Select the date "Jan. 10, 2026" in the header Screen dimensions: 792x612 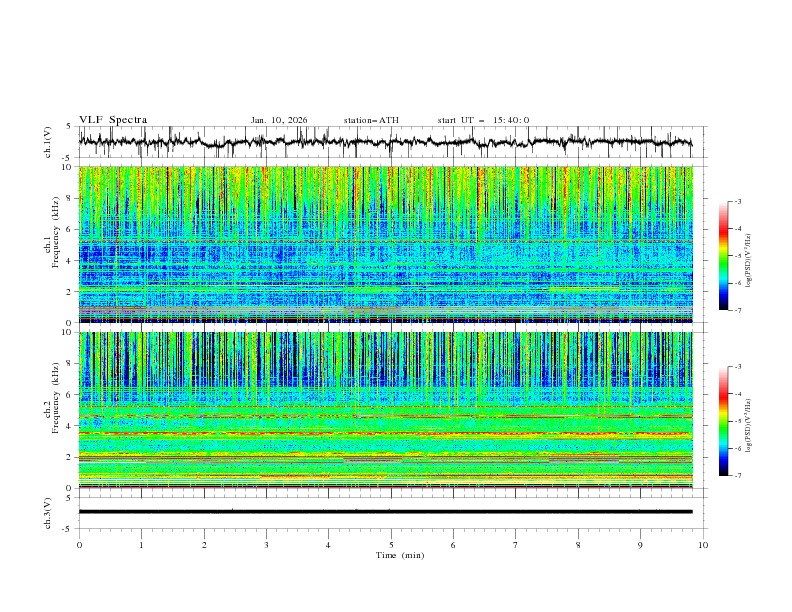(279, 120)
